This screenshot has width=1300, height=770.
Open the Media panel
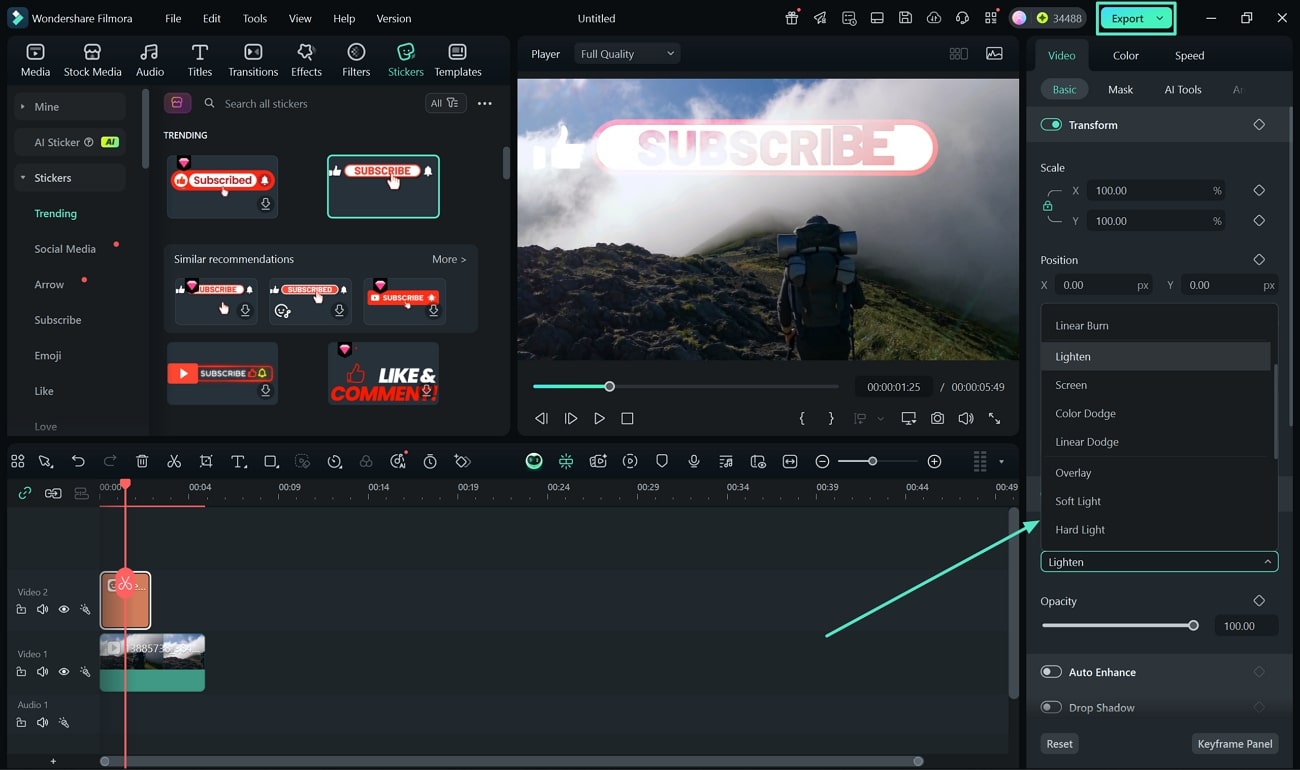click(x=35, y=60)
